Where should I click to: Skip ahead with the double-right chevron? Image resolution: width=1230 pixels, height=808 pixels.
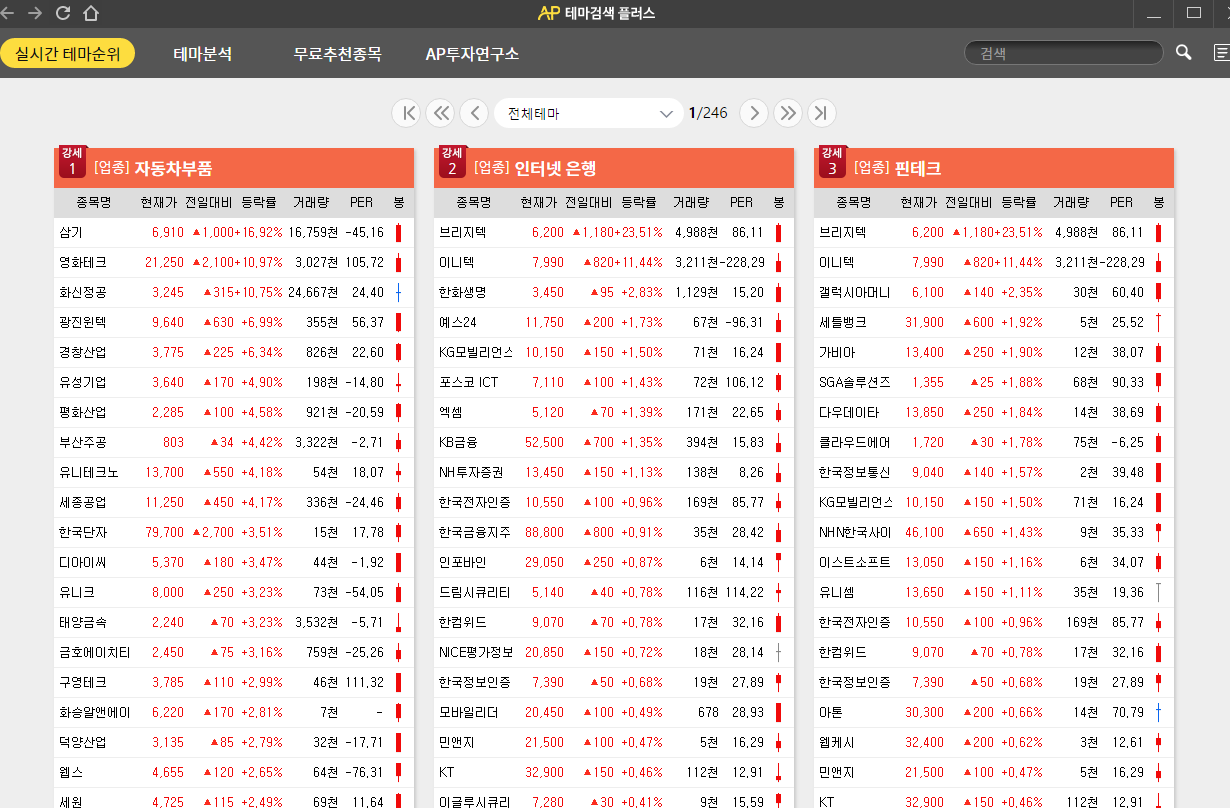pyautogui.click(x=788, y=113)
